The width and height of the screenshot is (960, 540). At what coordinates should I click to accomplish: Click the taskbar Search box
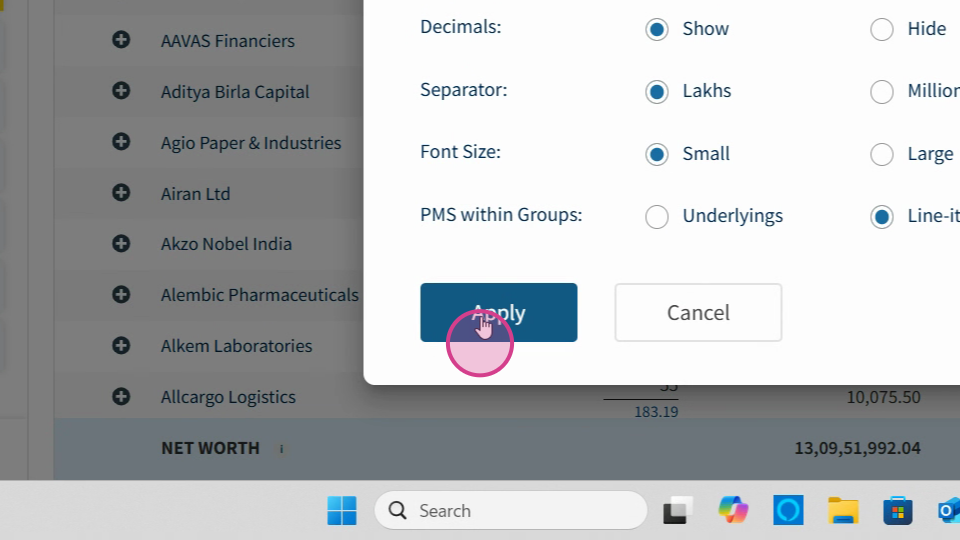(x=511, y=510)
